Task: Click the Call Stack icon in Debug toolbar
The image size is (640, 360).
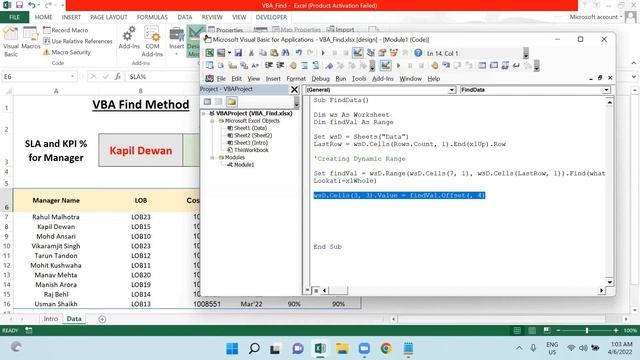Action: click(x=528, y=65)
